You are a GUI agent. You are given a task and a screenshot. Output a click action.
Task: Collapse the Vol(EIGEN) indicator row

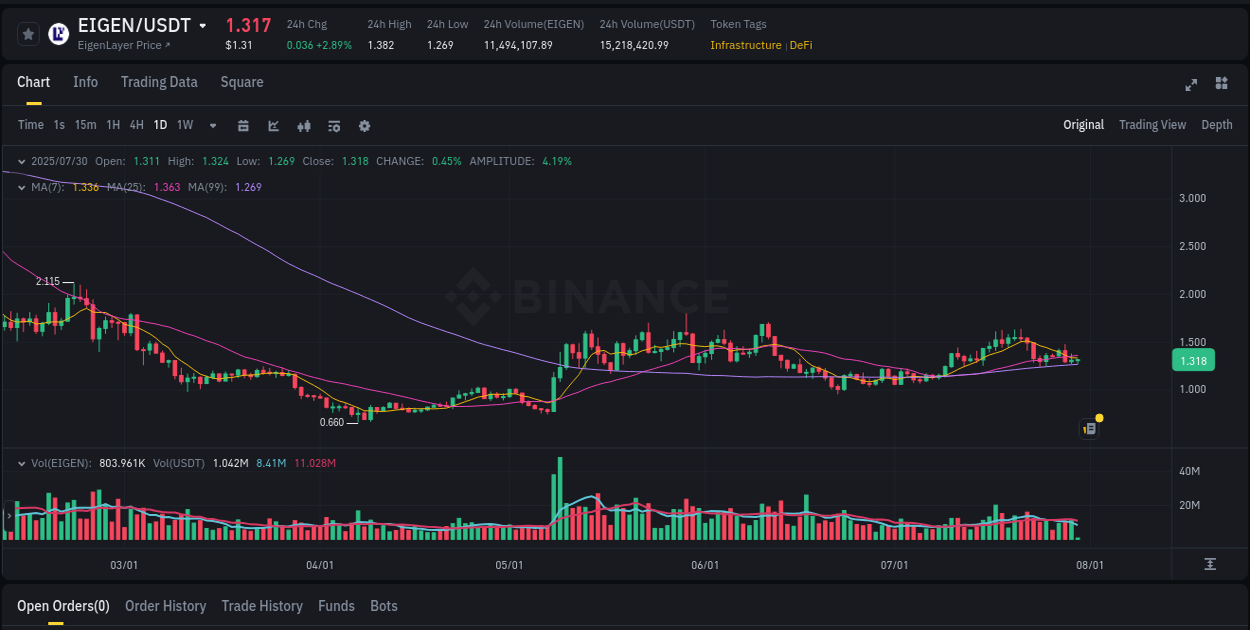coord(20,463)
